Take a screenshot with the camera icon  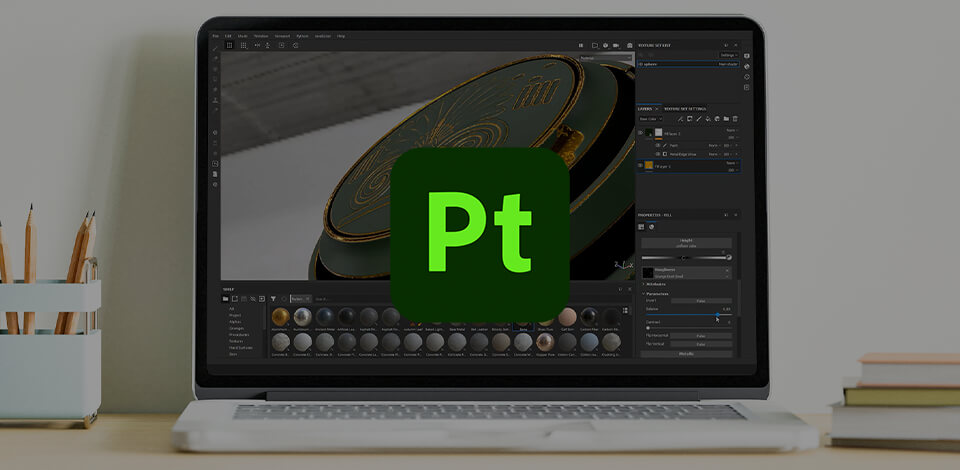(x=629, y=45)
